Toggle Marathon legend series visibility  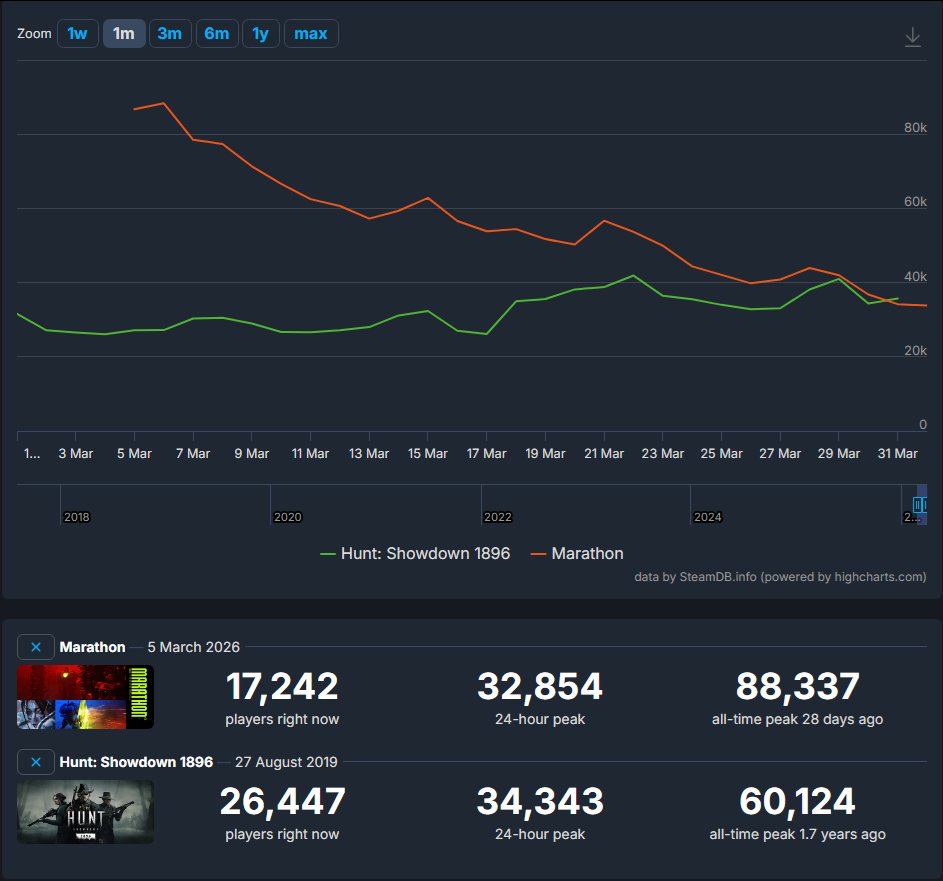point(577,553)
